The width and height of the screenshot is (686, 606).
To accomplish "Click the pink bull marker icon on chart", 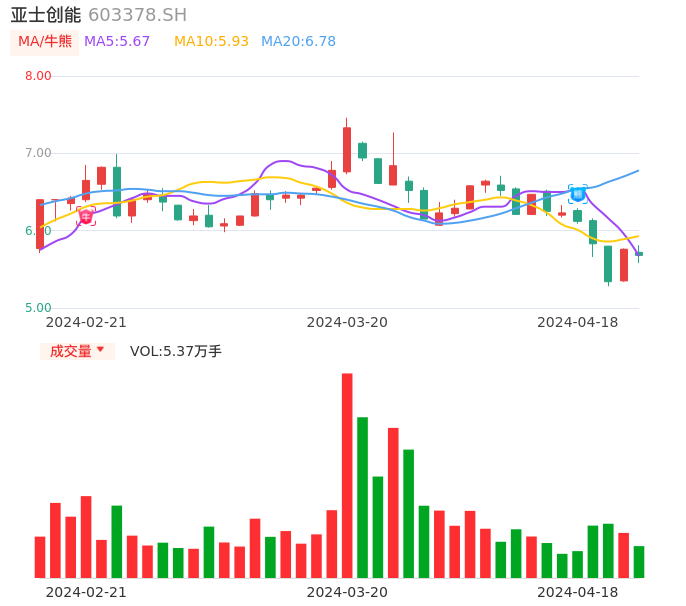I will pyautogui.click(x=86, y=216).
